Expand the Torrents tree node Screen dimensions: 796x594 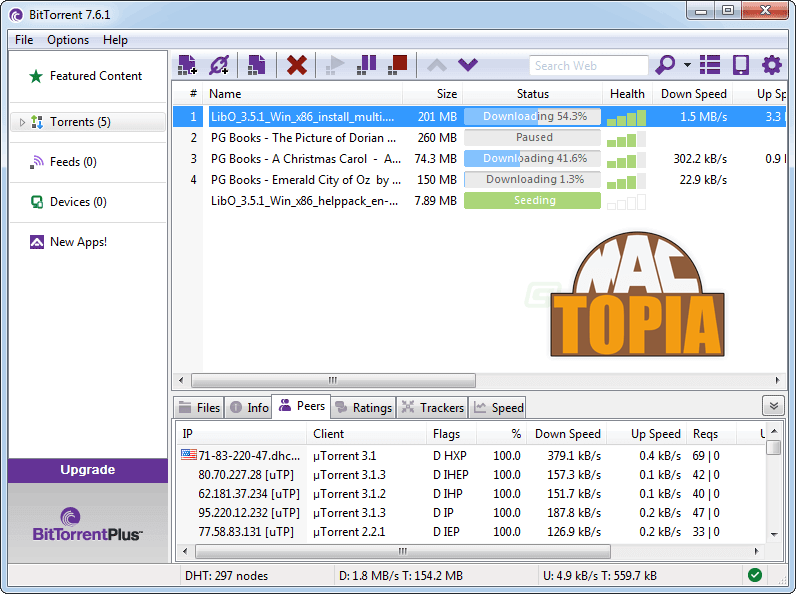[x=22, y=122]
